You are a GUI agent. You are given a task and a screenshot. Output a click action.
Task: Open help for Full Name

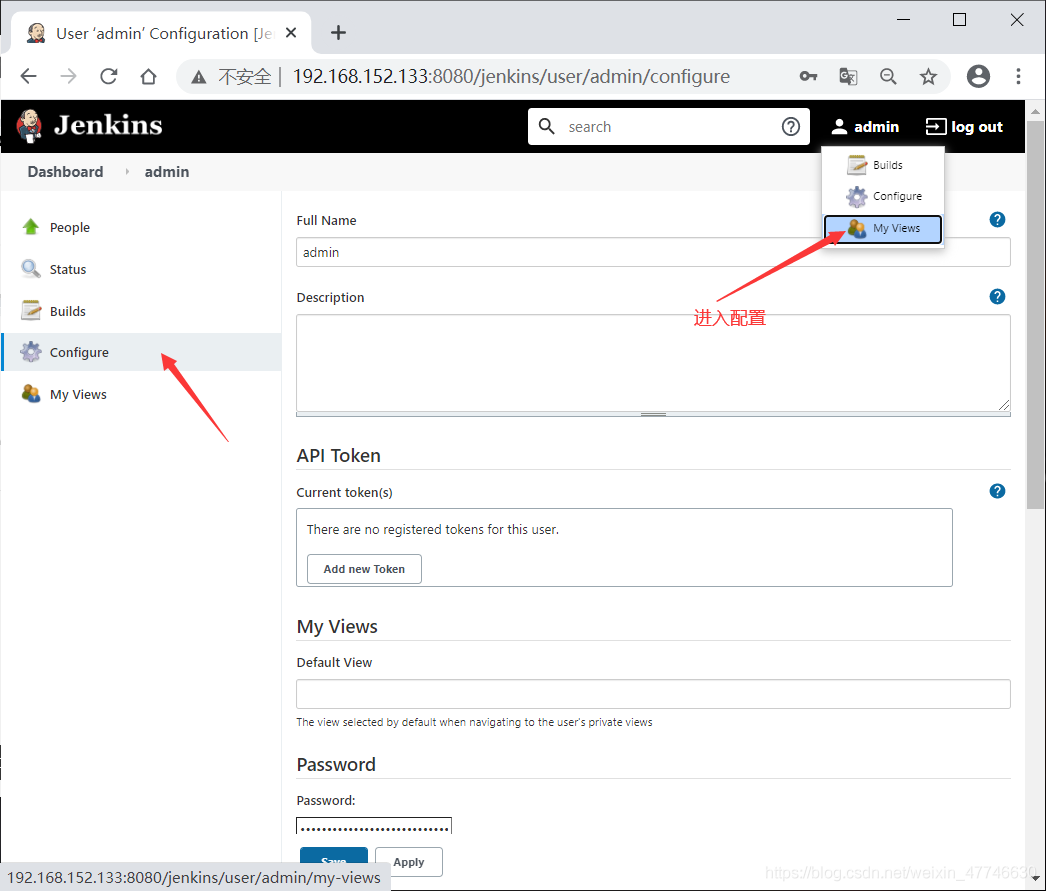tap(997, 219)
